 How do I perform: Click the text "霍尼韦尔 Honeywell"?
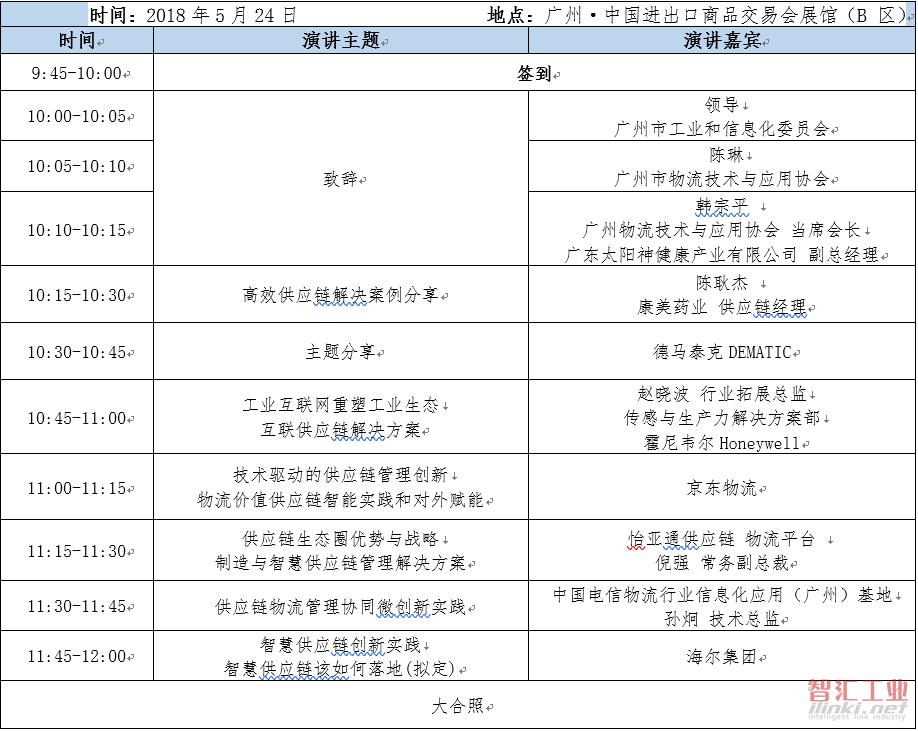click(x=721, y=442)
